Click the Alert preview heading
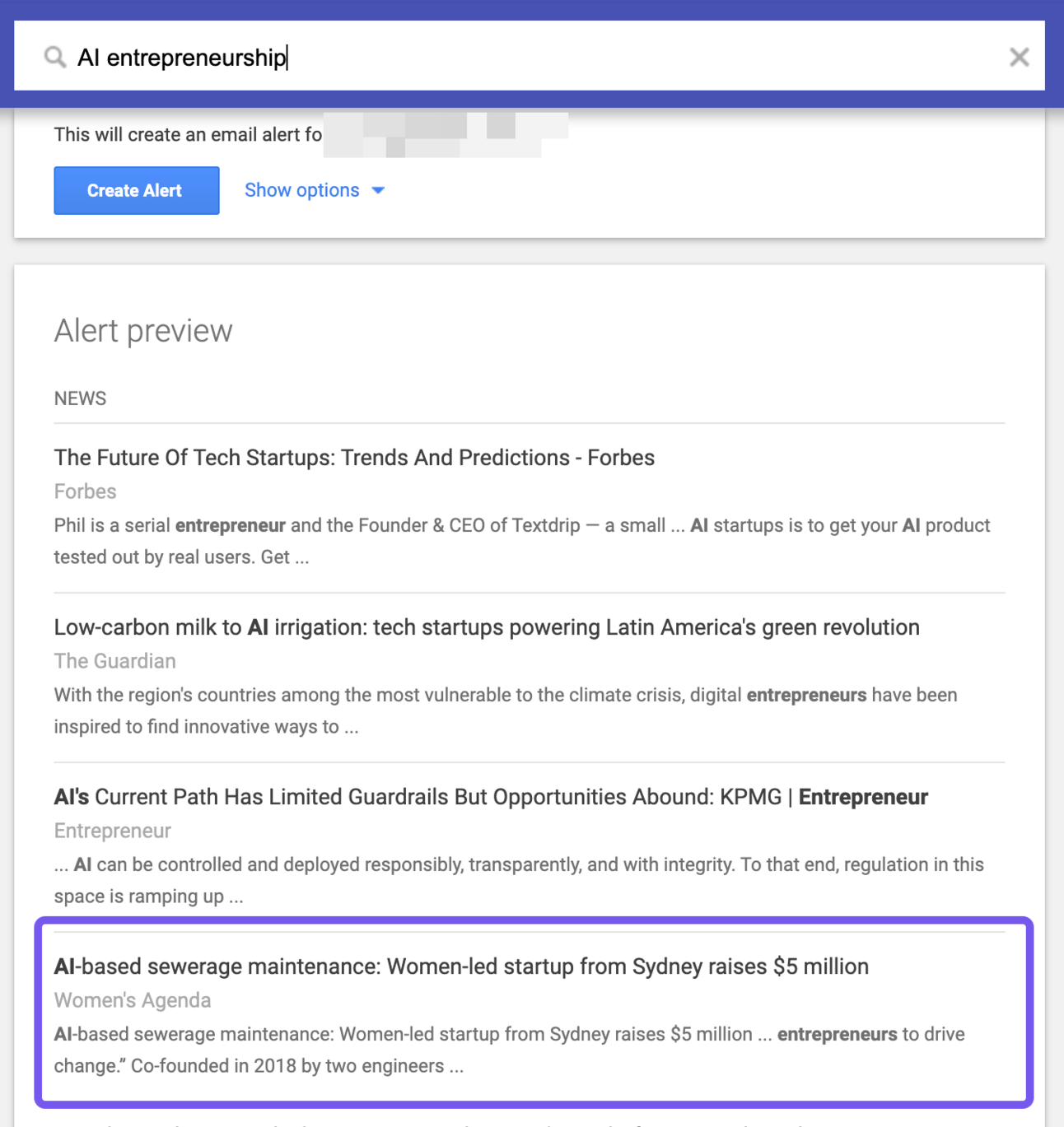Screen dimensions: 1064x1127 point(143,331)
